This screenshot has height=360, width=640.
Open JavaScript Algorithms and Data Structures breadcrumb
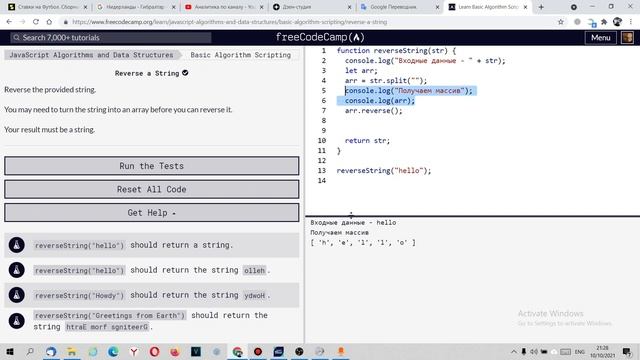click(91, 55)
